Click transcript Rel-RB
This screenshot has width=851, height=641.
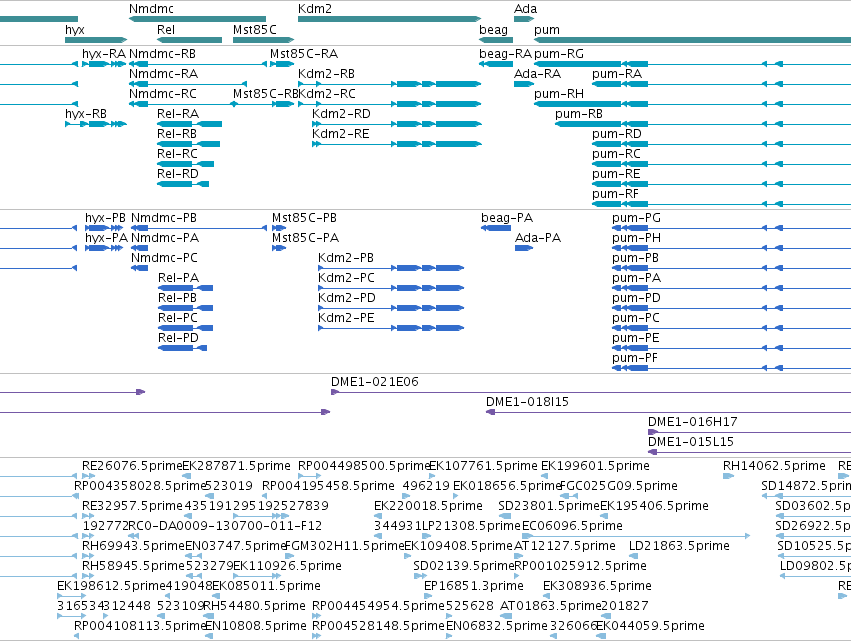click(177, 134)
